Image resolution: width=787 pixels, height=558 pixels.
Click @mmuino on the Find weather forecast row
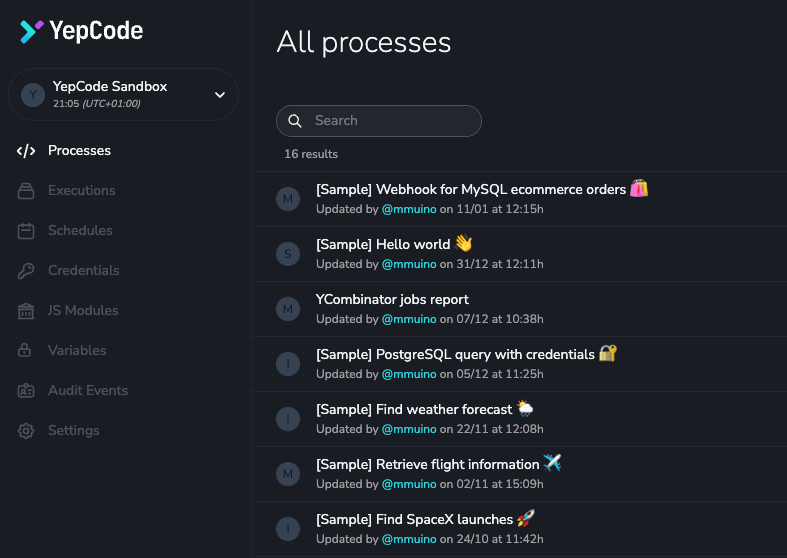(x=409, y=429)
